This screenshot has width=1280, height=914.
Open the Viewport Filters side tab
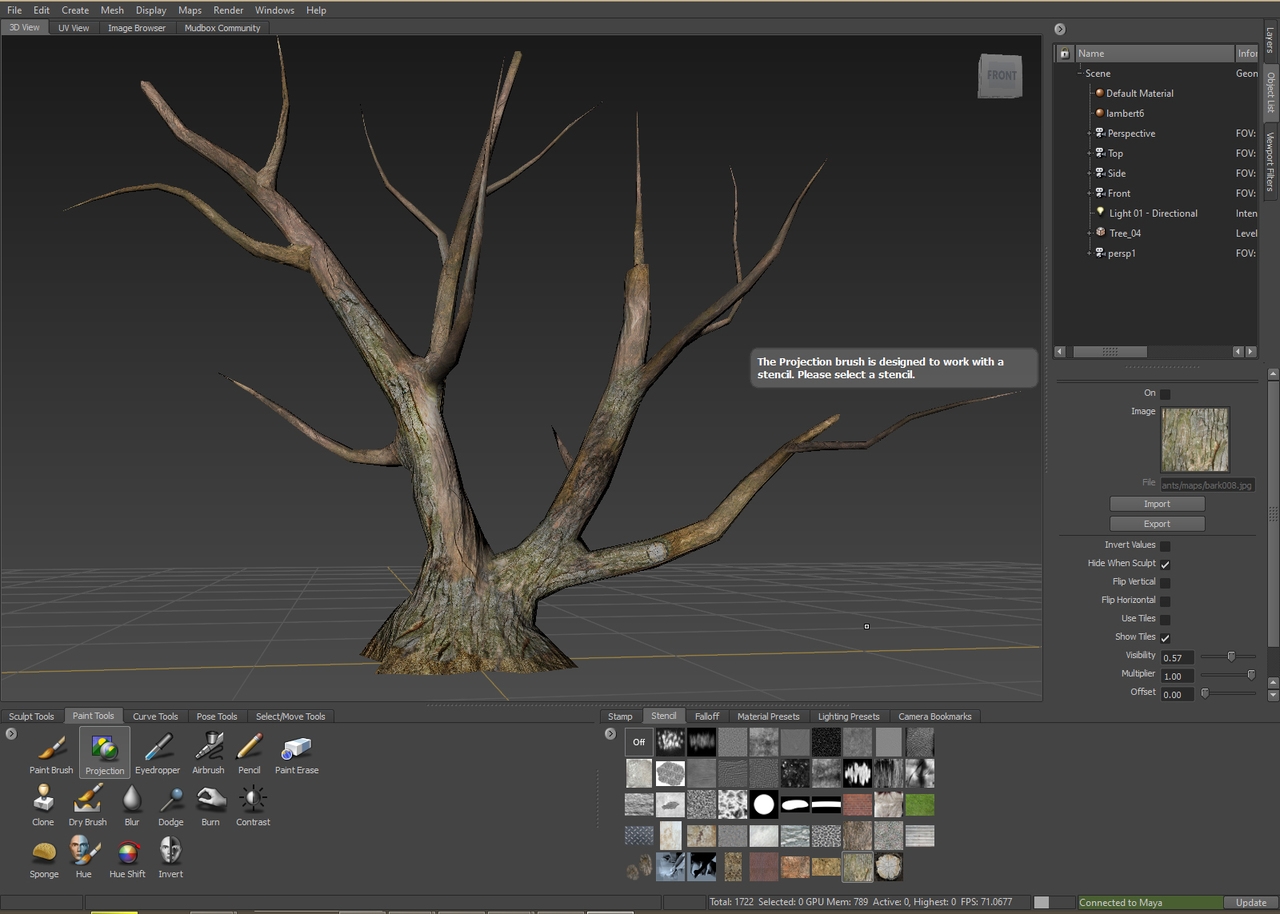click(1270, 160)
